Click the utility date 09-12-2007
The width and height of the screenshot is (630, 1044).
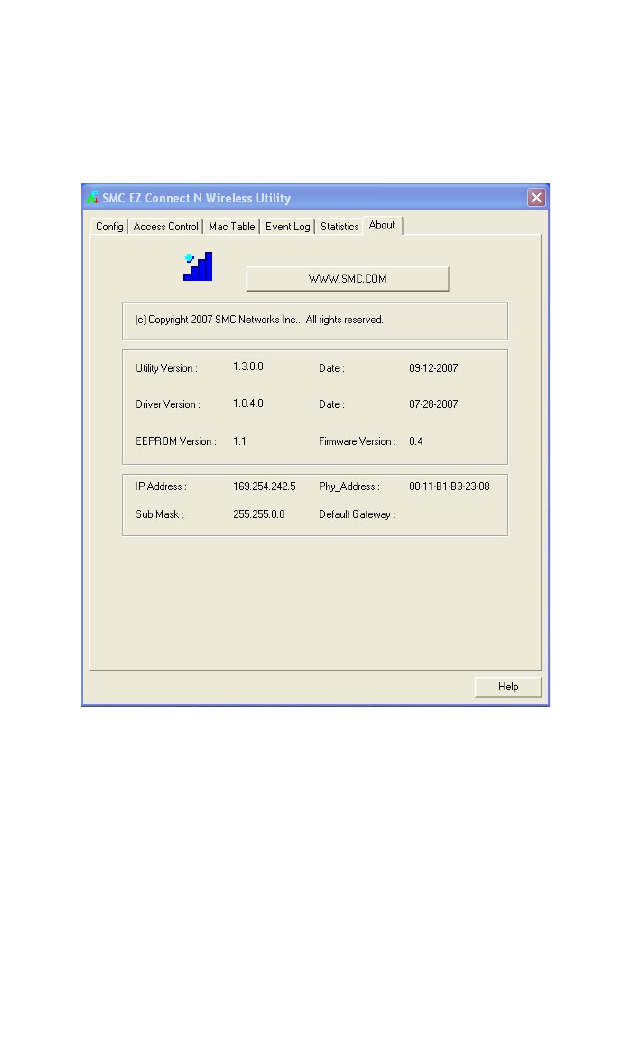coord(434,368)
